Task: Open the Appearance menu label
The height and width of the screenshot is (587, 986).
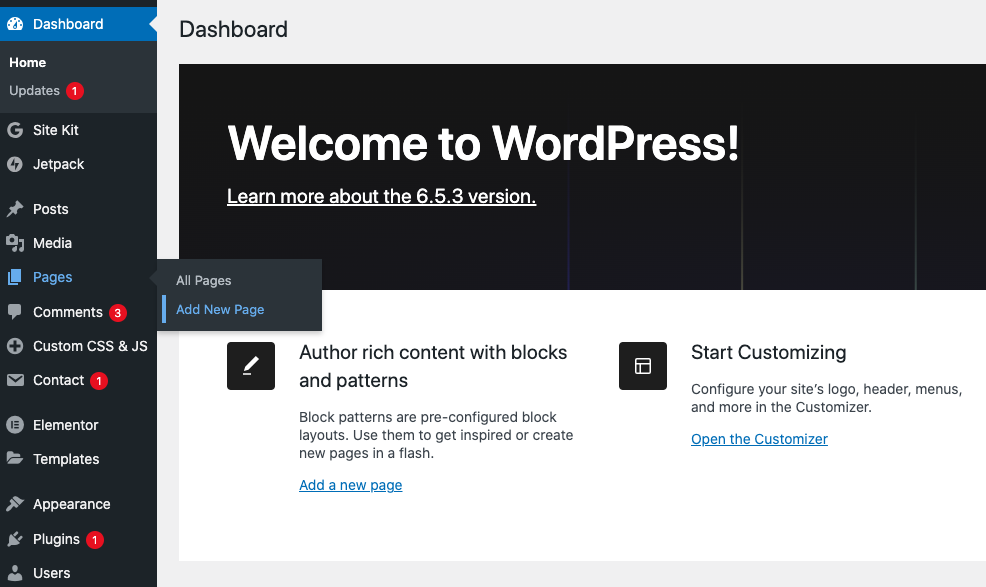Action: coord(72,504)
